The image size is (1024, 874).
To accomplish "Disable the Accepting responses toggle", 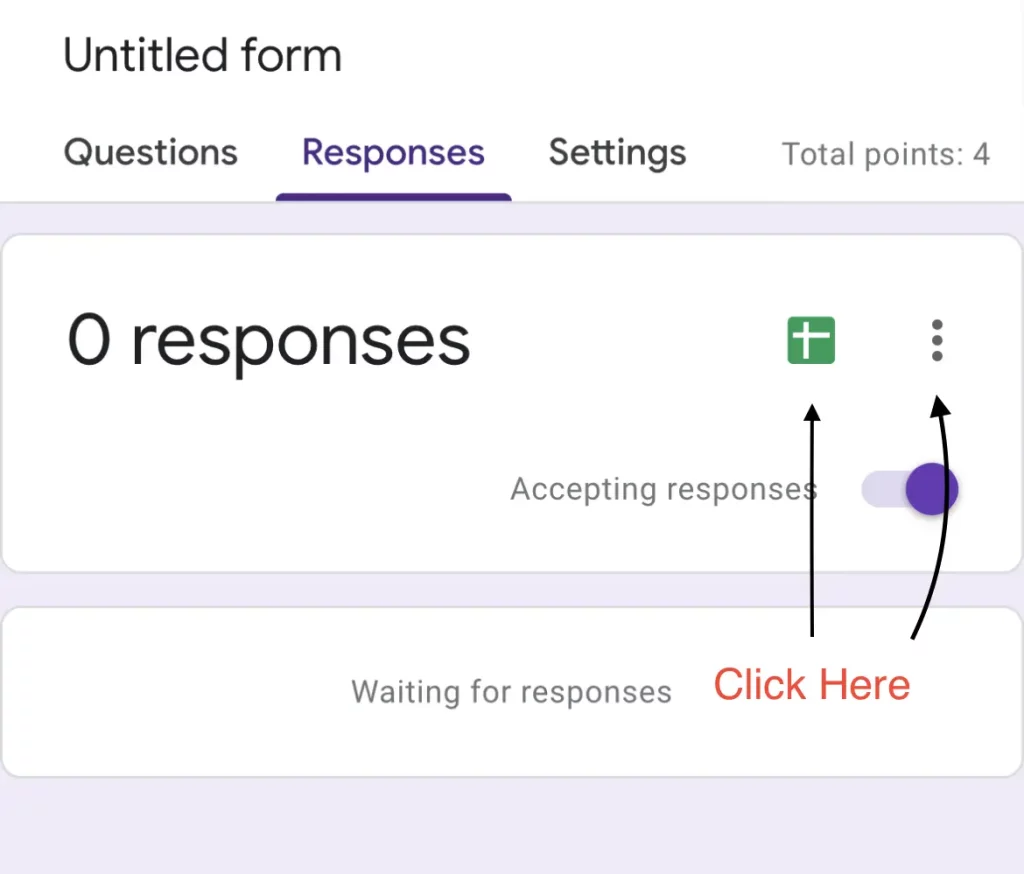I will coord(912,490).
